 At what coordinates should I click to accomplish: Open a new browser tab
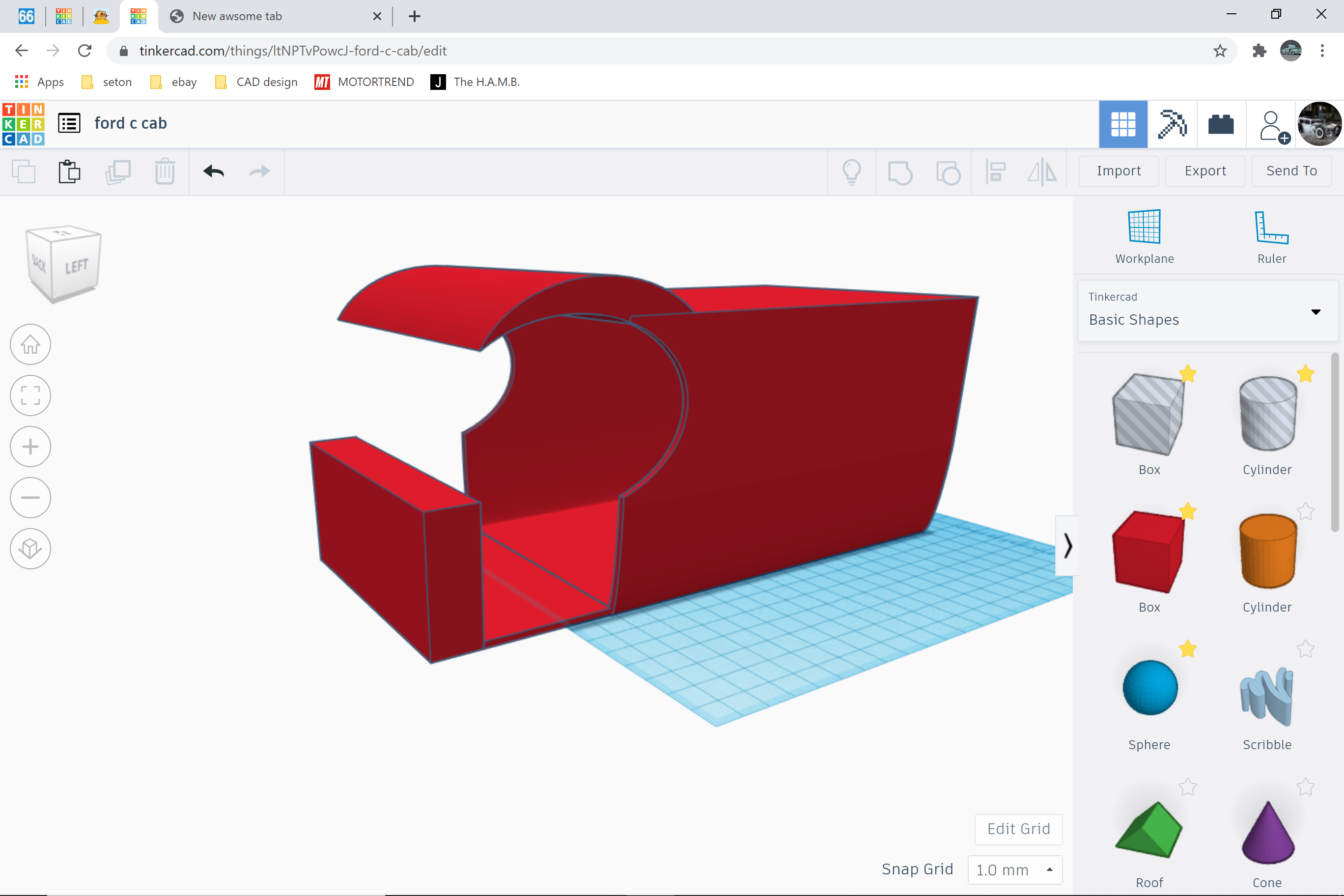pyautogui.click(x=414, y=16)
